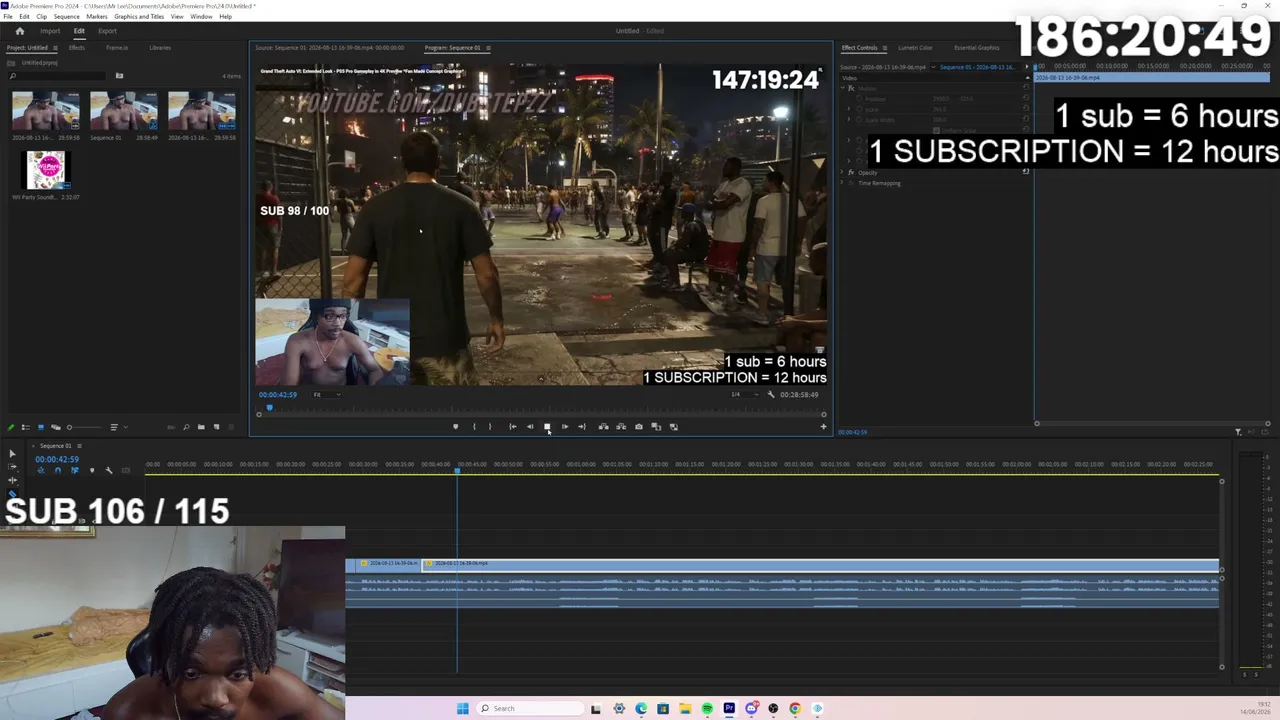Switch Project panel to icon view
1280x720 pixels.
[x=41, y=428]
